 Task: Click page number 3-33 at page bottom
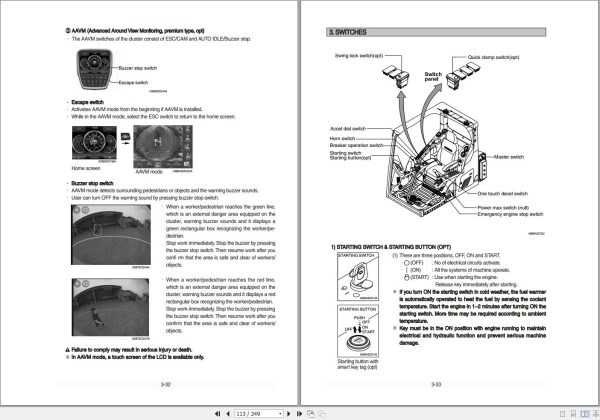436,384
